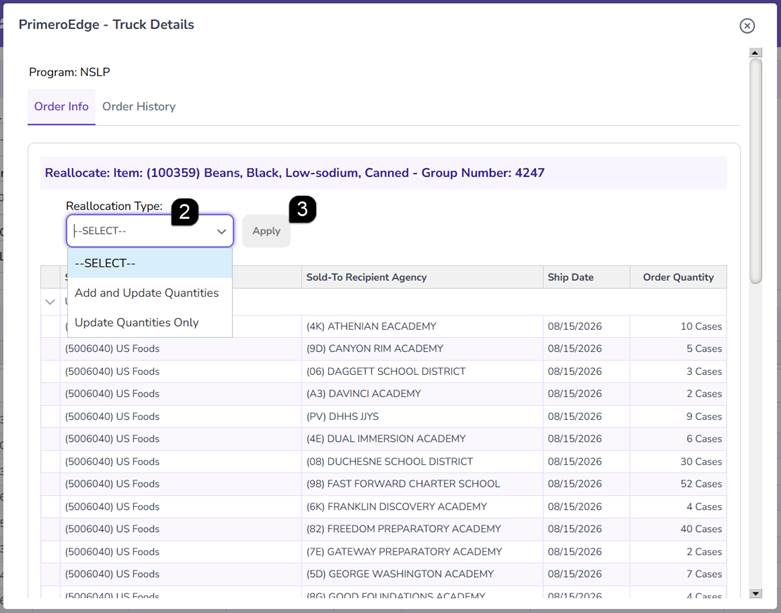The height and width of the screenshot is (613, 781).
Task: Click ship date in Athenian Eacademy row
Action: tap(586, 327)
